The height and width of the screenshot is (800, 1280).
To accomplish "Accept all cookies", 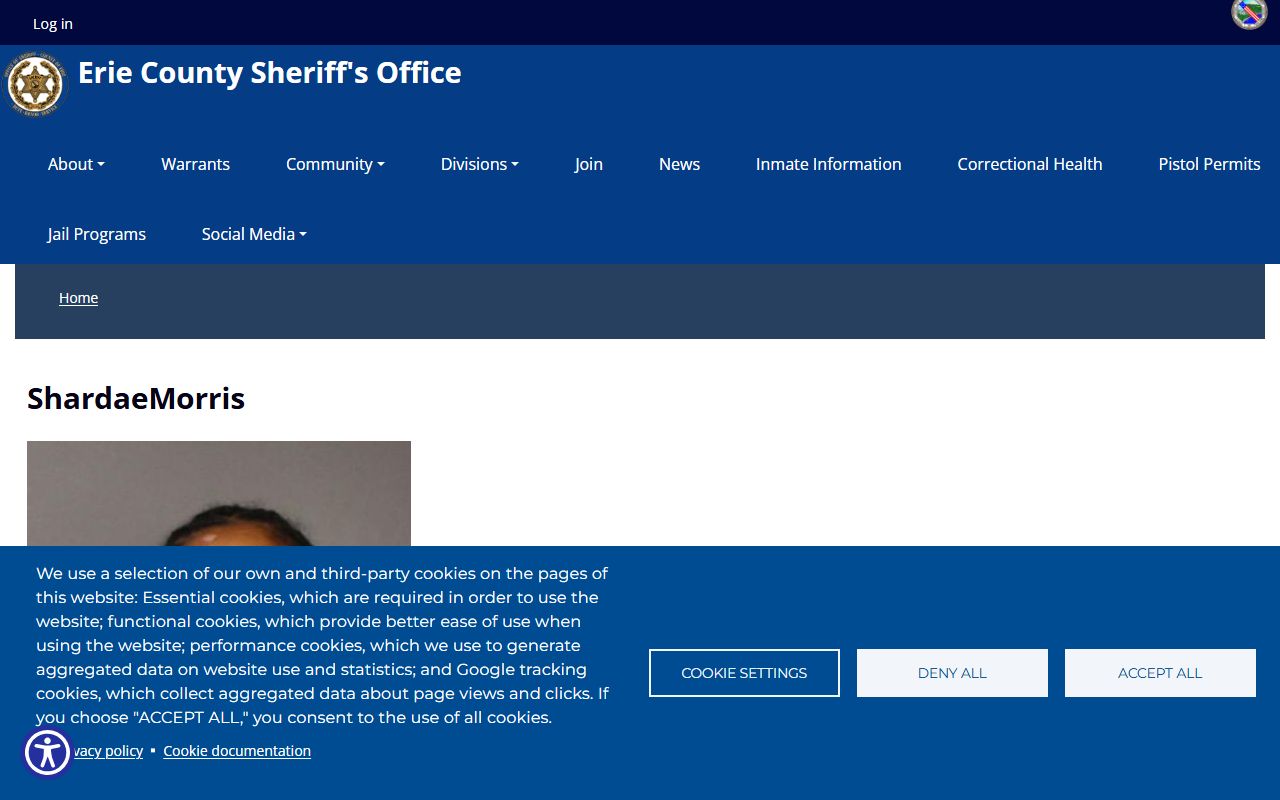I will pyautogui.click(x=1160, y=673).
